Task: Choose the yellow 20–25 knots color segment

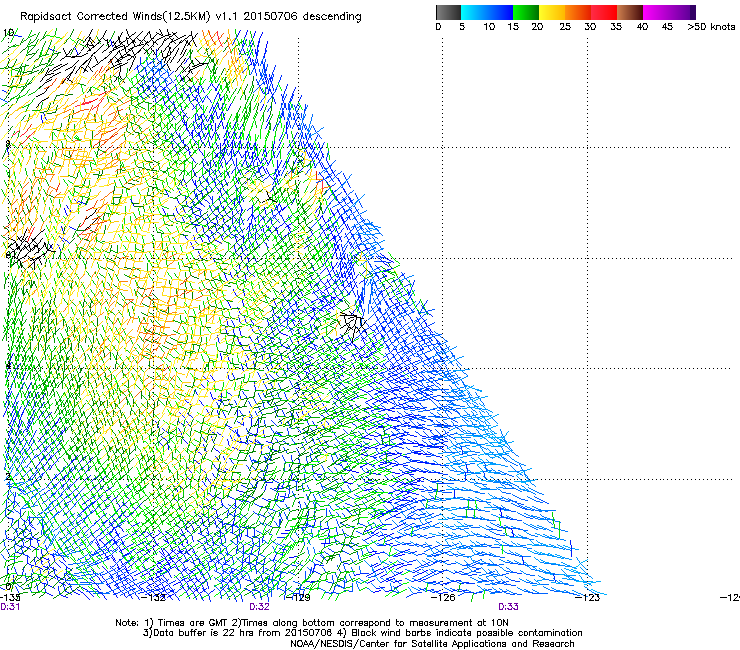Action: [552, 12]
